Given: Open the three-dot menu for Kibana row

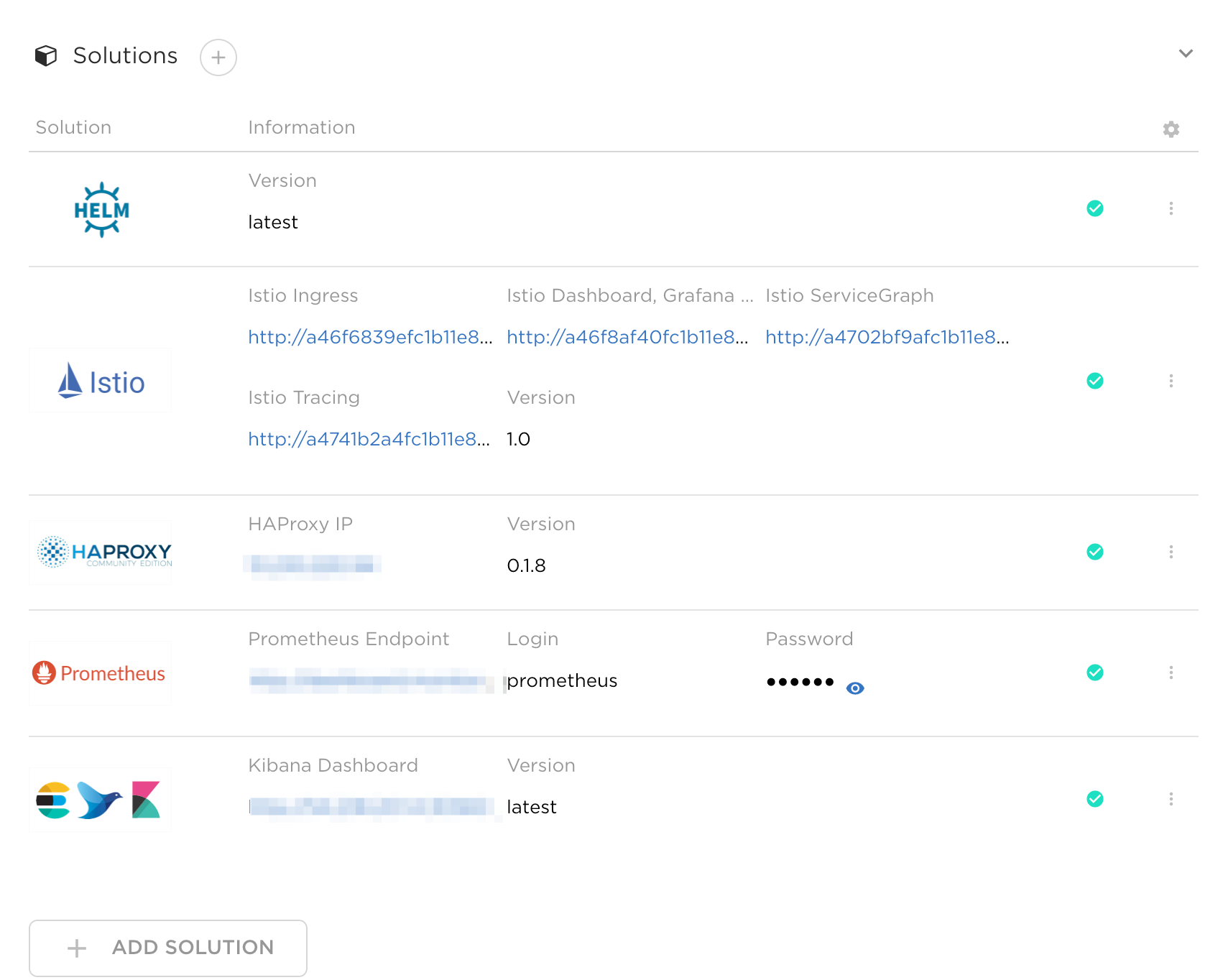Looking at the screenshot, I should (x=1171, y=799).
